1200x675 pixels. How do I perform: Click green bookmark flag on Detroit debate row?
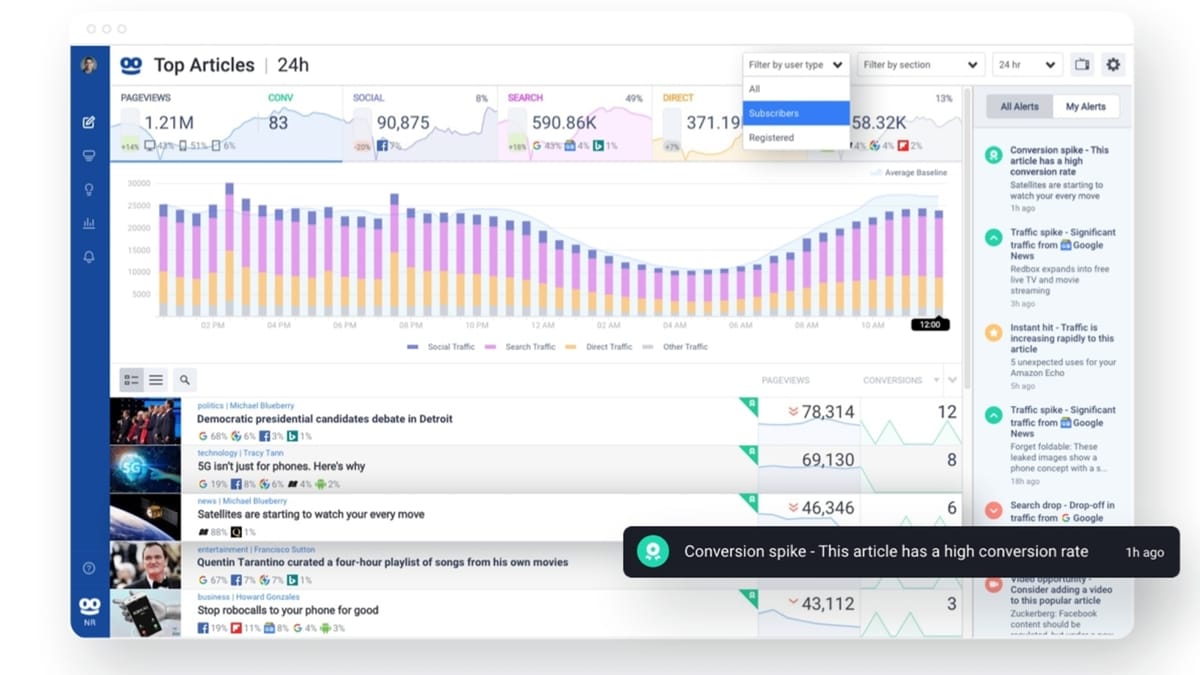[x=748, y=406]
